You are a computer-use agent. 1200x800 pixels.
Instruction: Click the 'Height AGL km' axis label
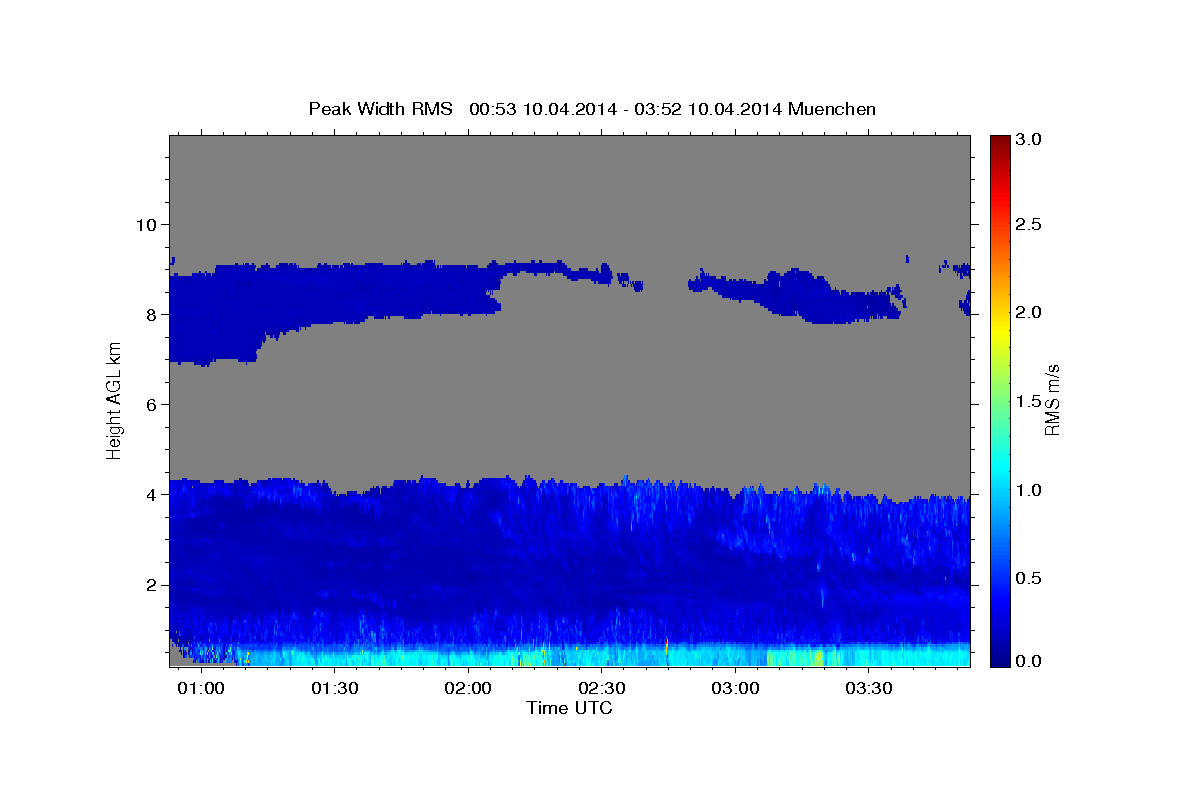(x=114, y=400)
